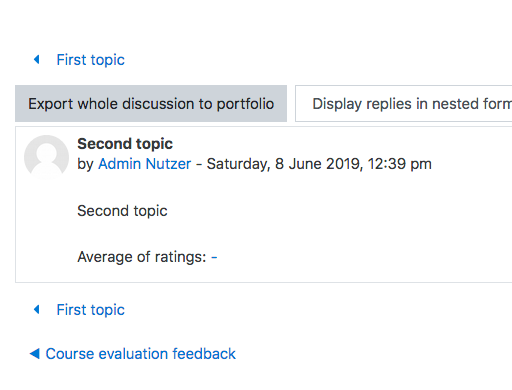Open the Admin Nutzer author link
This screenshot has width=512, height=390.
144,164
